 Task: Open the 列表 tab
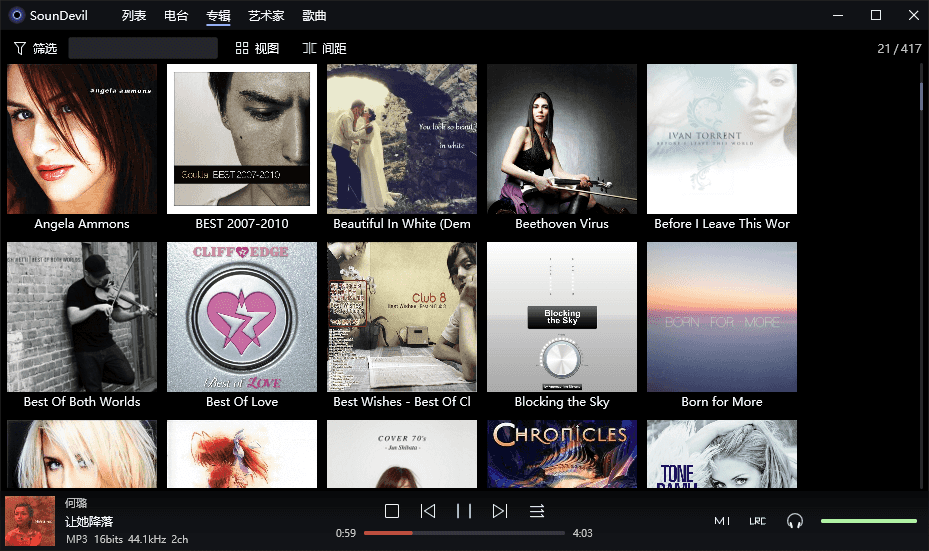click(x=134, y=16)
